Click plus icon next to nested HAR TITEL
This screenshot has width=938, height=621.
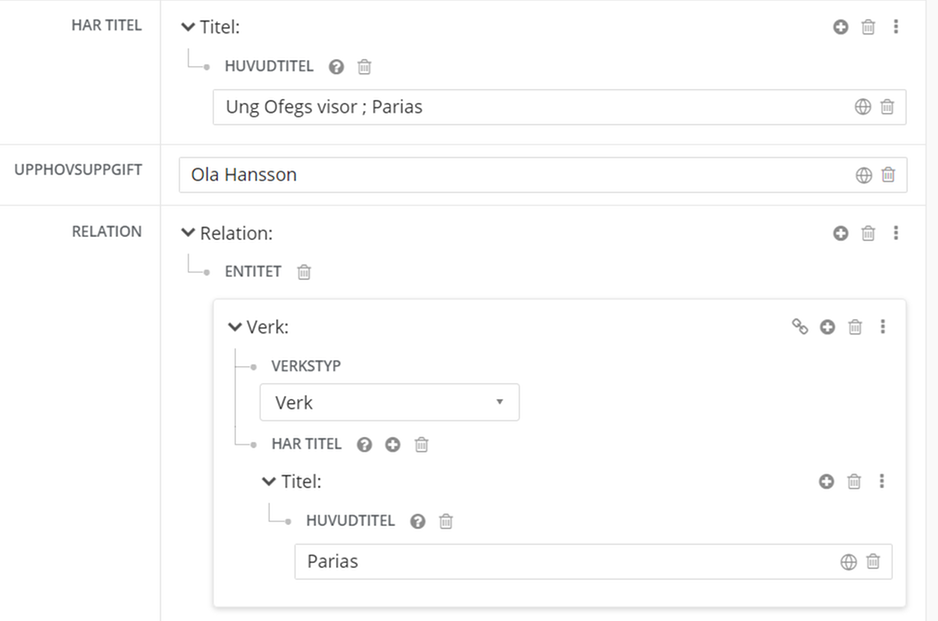pyautogui.click(x=393, y=444)
